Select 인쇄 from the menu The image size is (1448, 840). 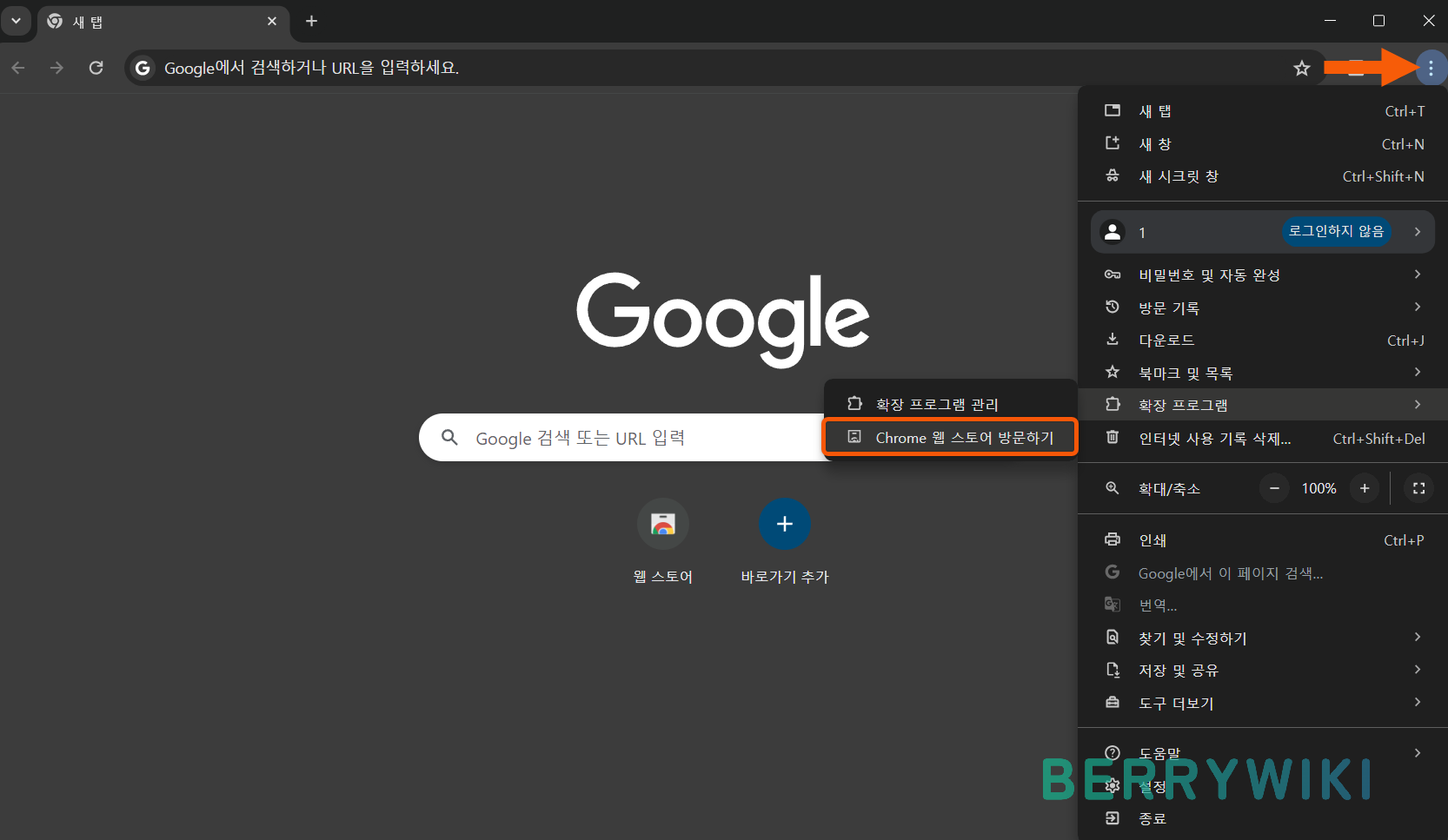click(x=1263, y=540)
